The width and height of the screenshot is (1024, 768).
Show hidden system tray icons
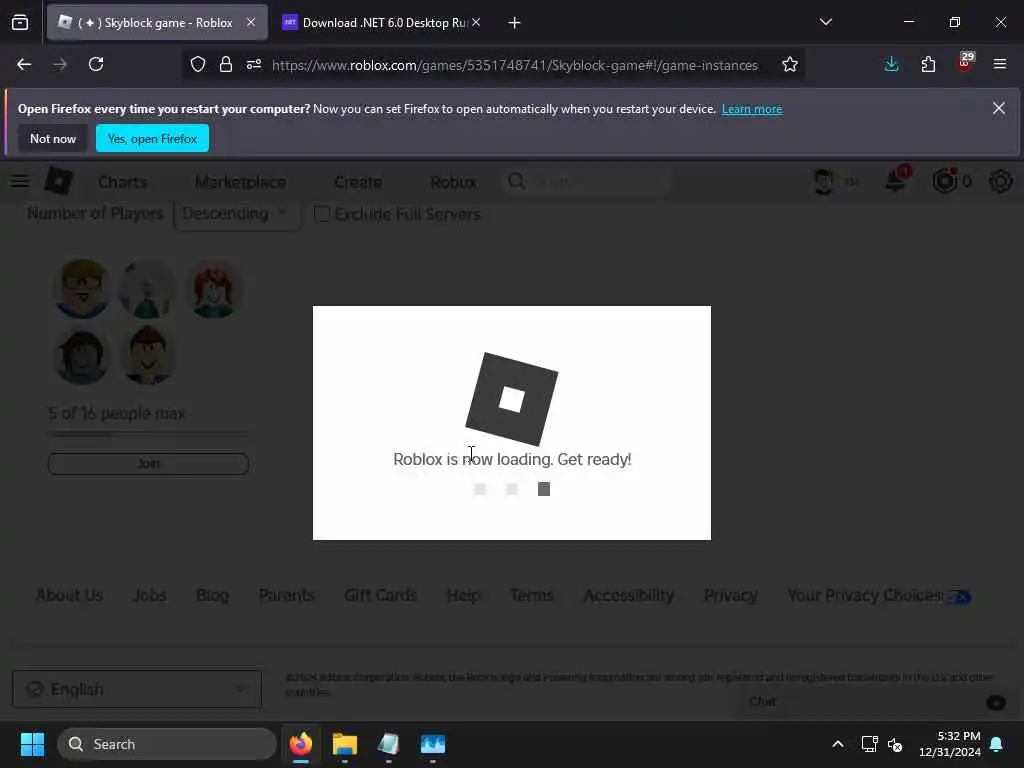point(838,744)
